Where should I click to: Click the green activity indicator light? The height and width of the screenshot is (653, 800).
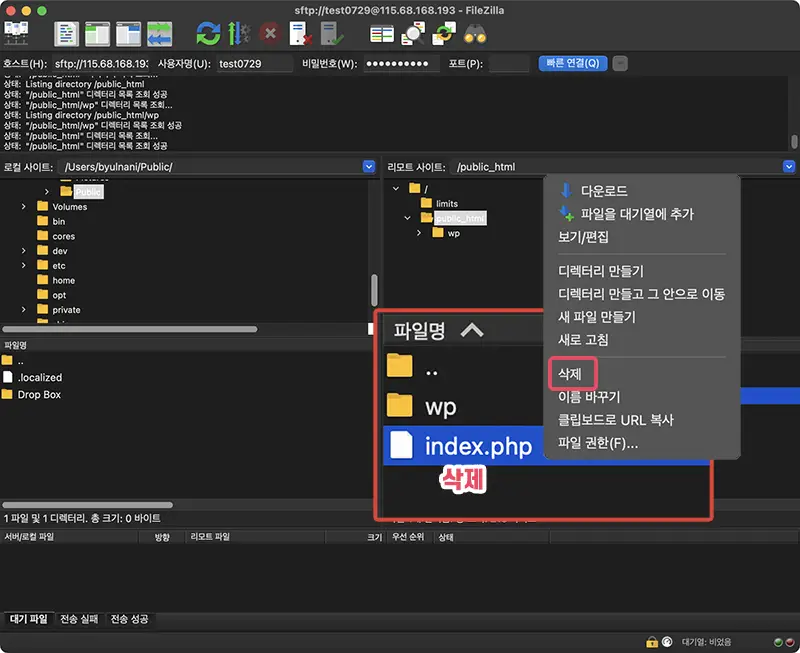(x=779, y=642)
